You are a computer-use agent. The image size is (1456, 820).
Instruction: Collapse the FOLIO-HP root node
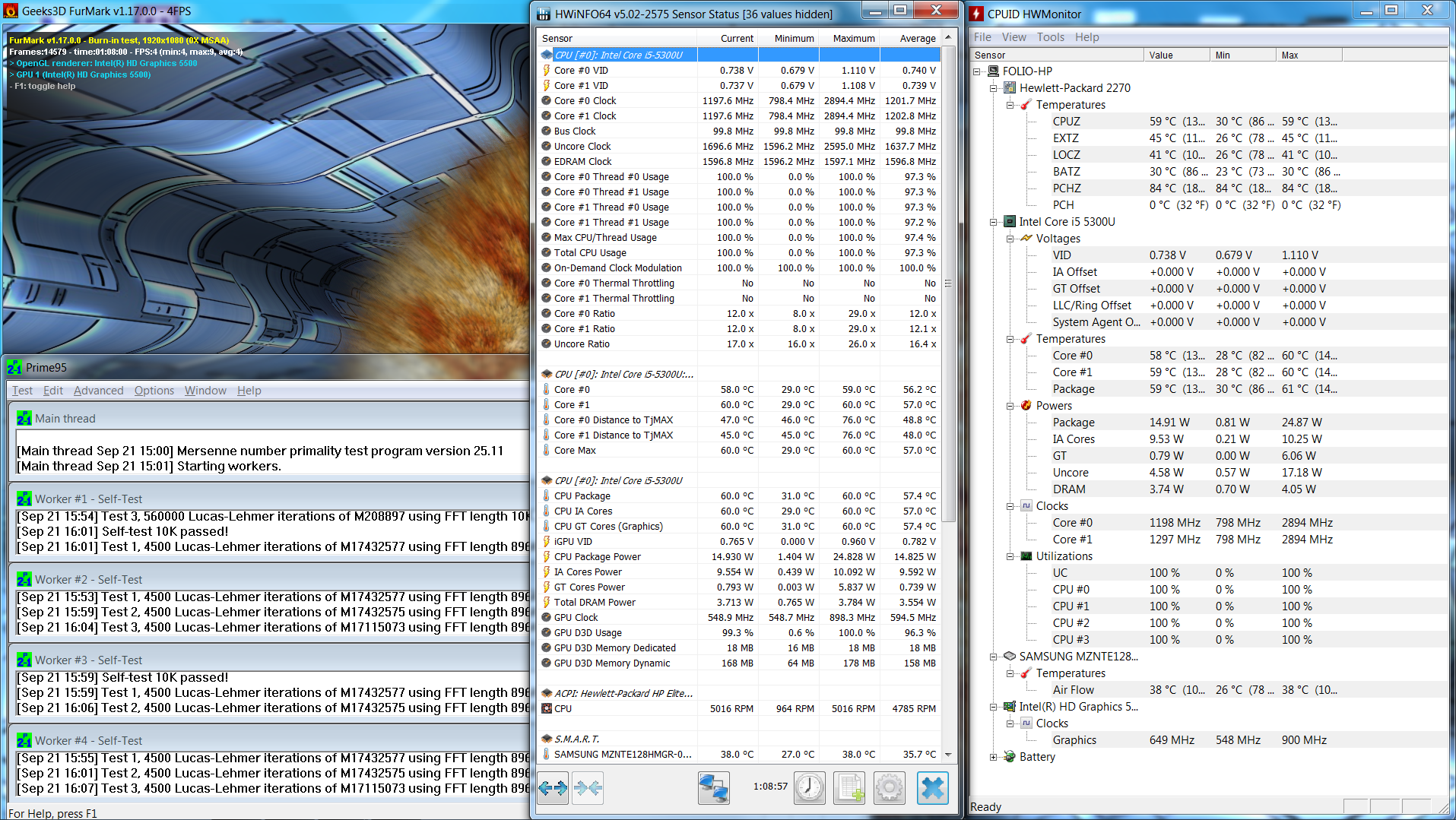coord(977,71)
